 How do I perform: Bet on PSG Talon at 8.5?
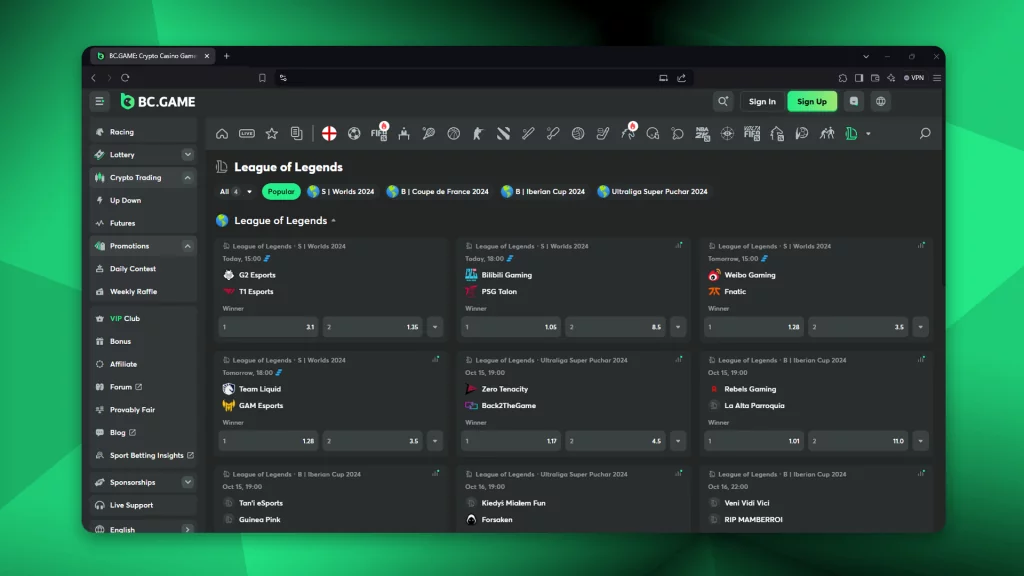point(615,327)
